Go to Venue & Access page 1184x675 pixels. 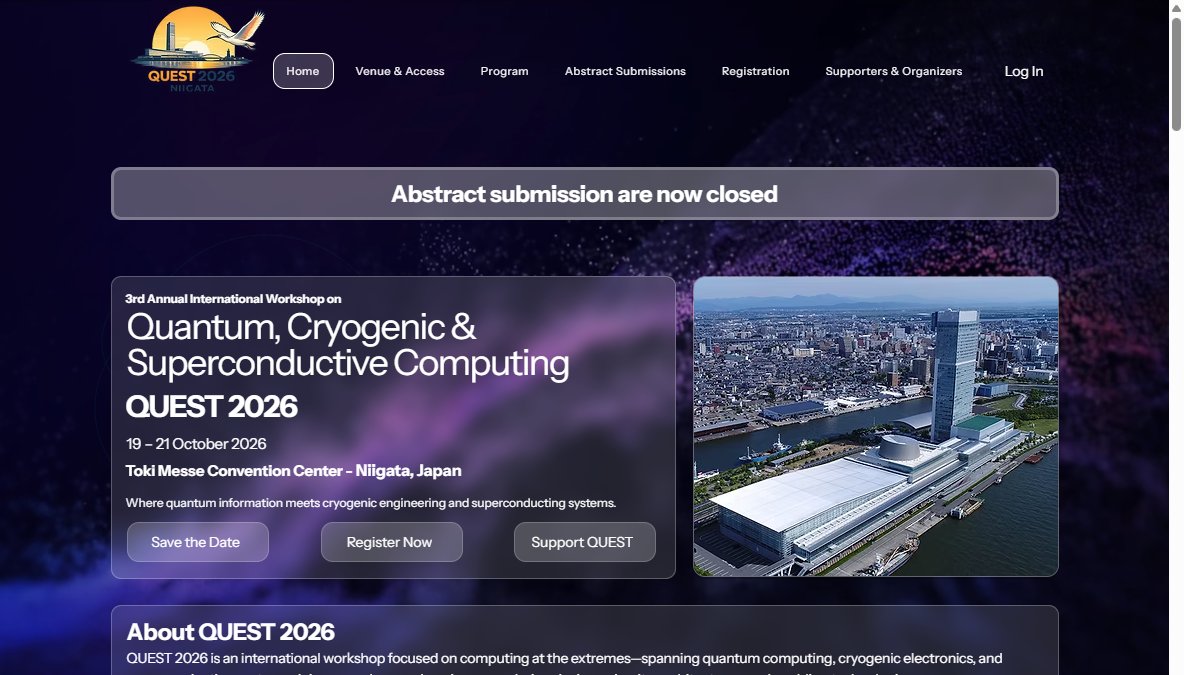coord(399,71)
